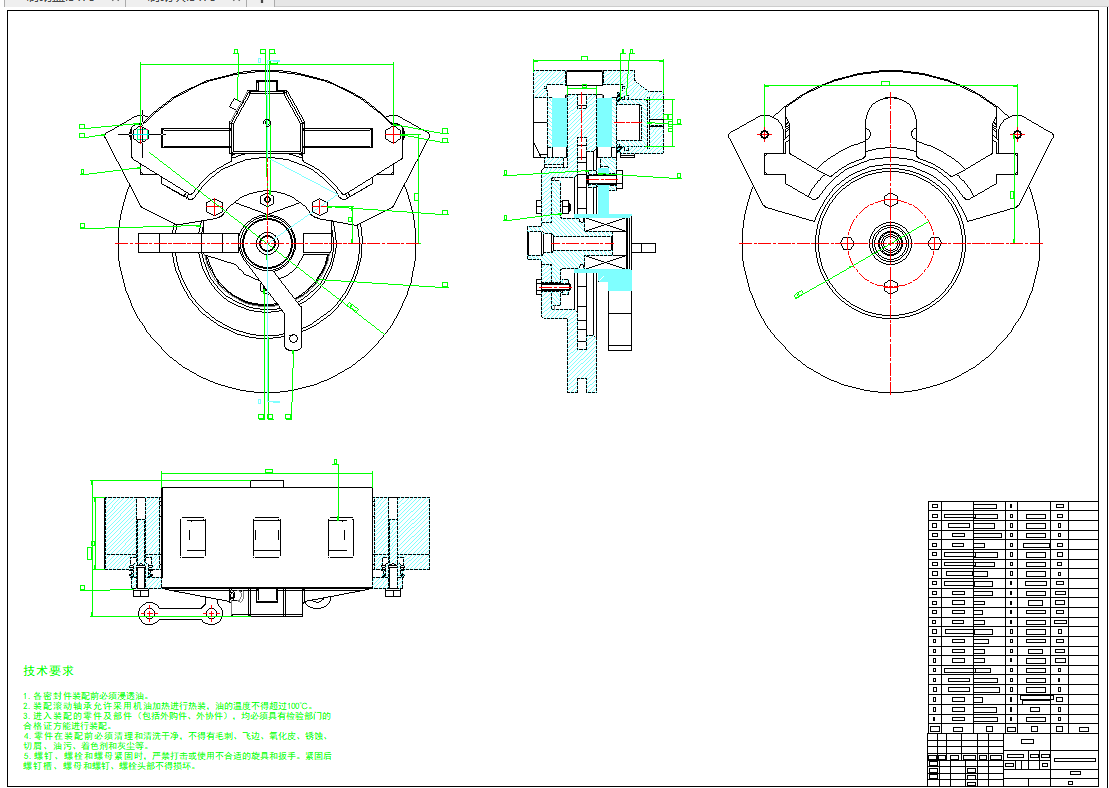The height and width of the screenshot is (788, 1109).
Task: Click the top row of the parts list table
Action: pos(1012,507)
